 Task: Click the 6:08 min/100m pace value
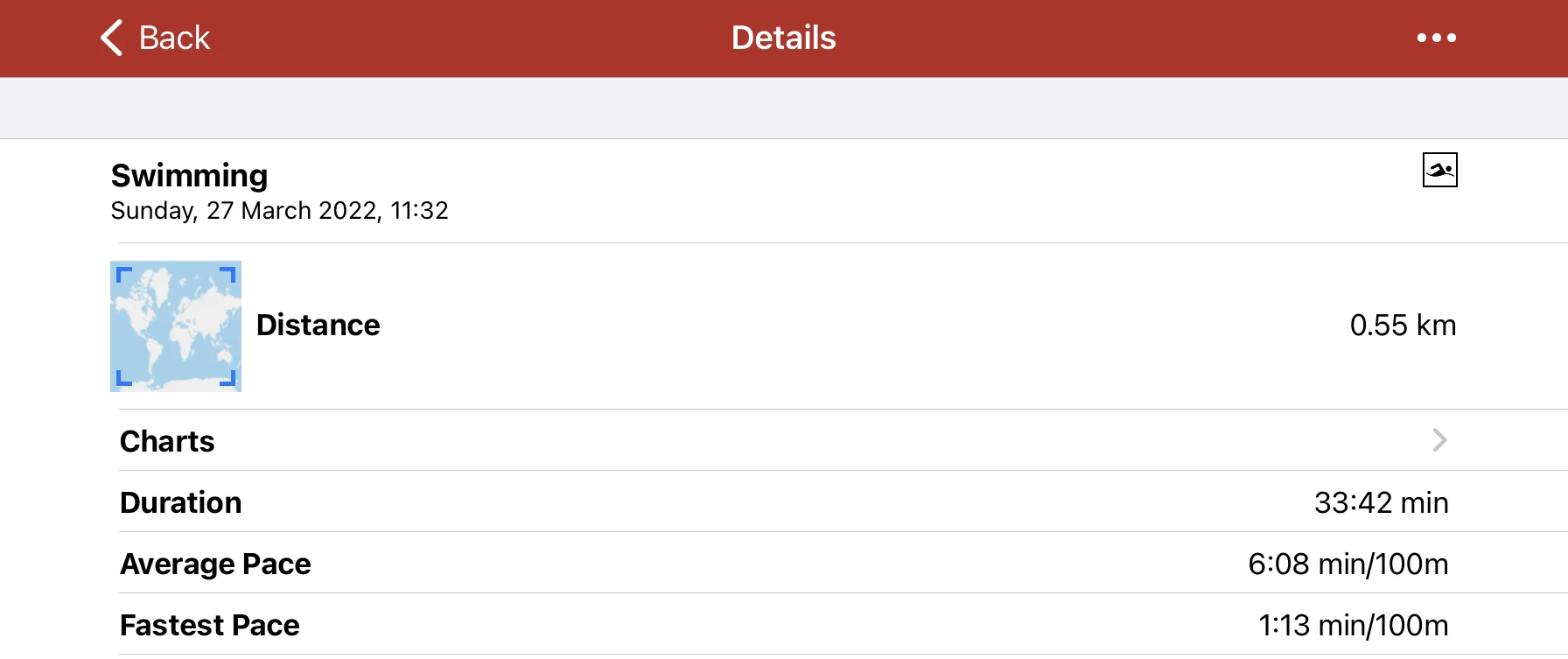click(x=1347, y=564)
